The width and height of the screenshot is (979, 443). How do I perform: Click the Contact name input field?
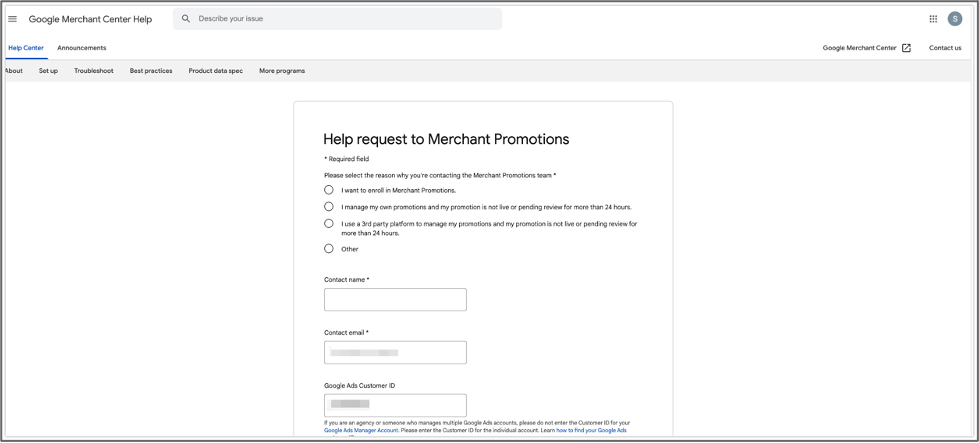click(395, 299)
